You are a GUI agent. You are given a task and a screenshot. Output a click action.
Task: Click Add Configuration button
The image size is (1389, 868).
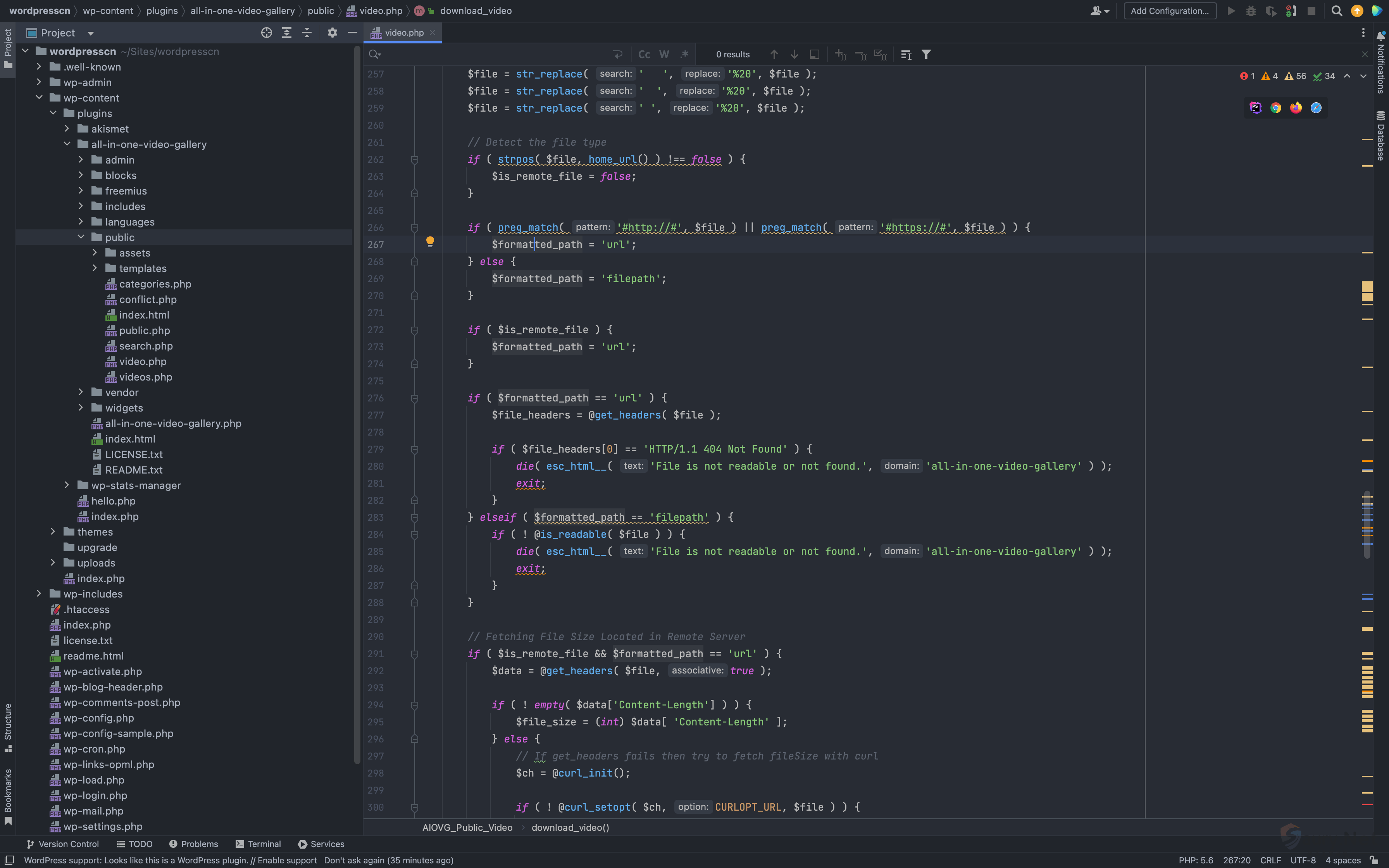pos(1169,11)
